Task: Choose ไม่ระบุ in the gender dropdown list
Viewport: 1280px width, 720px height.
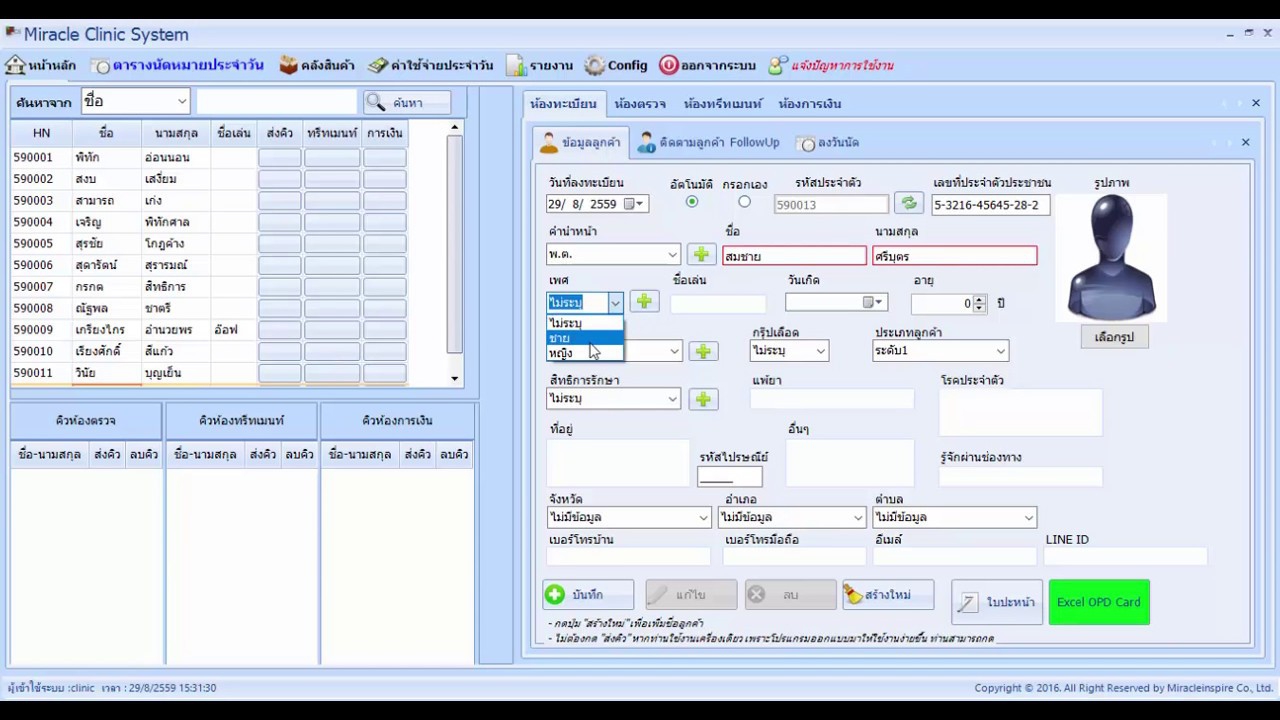Action: click(x=585, y=323)
